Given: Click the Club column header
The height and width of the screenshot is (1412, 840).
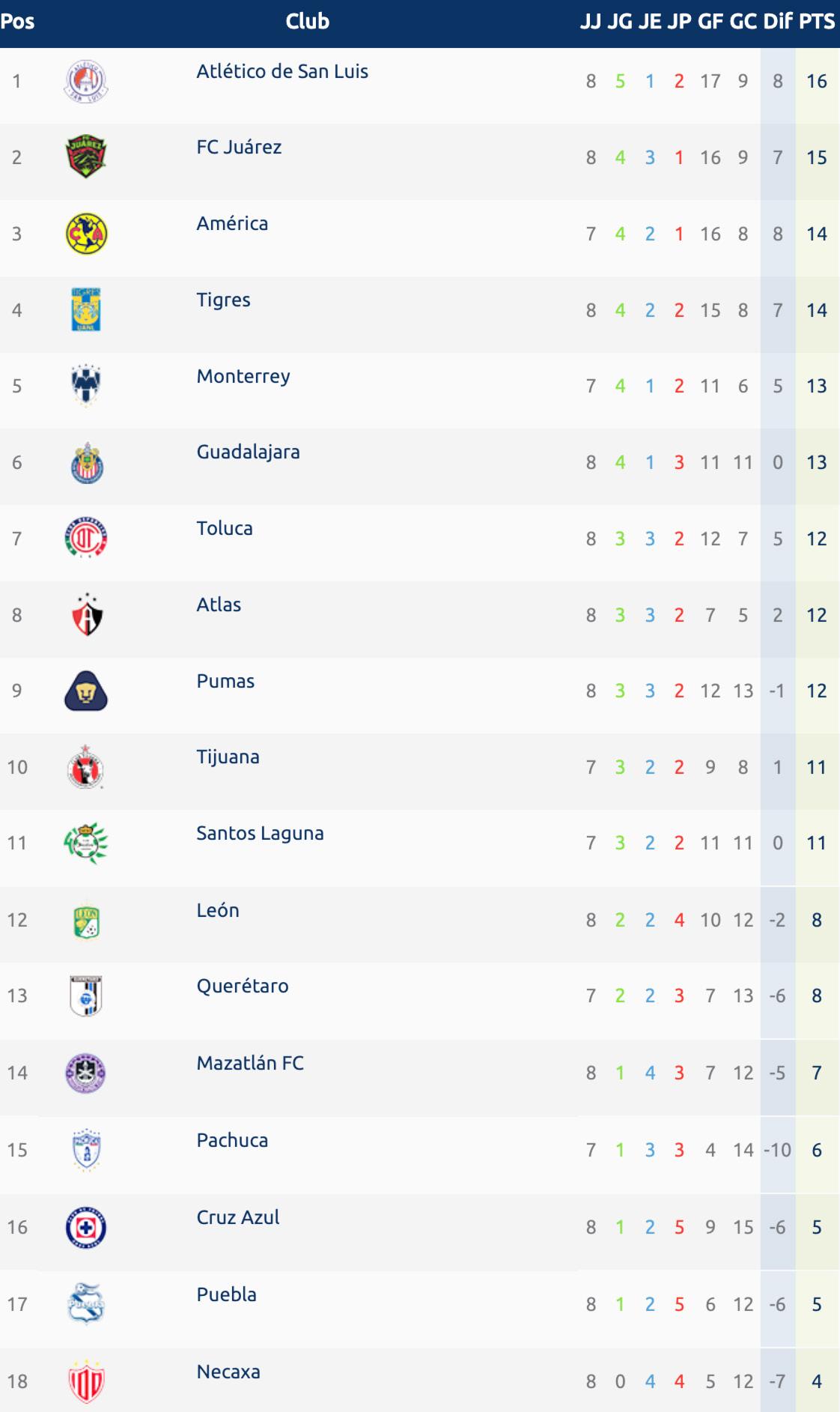Looking at the screenshot, I should pos(307,21).
